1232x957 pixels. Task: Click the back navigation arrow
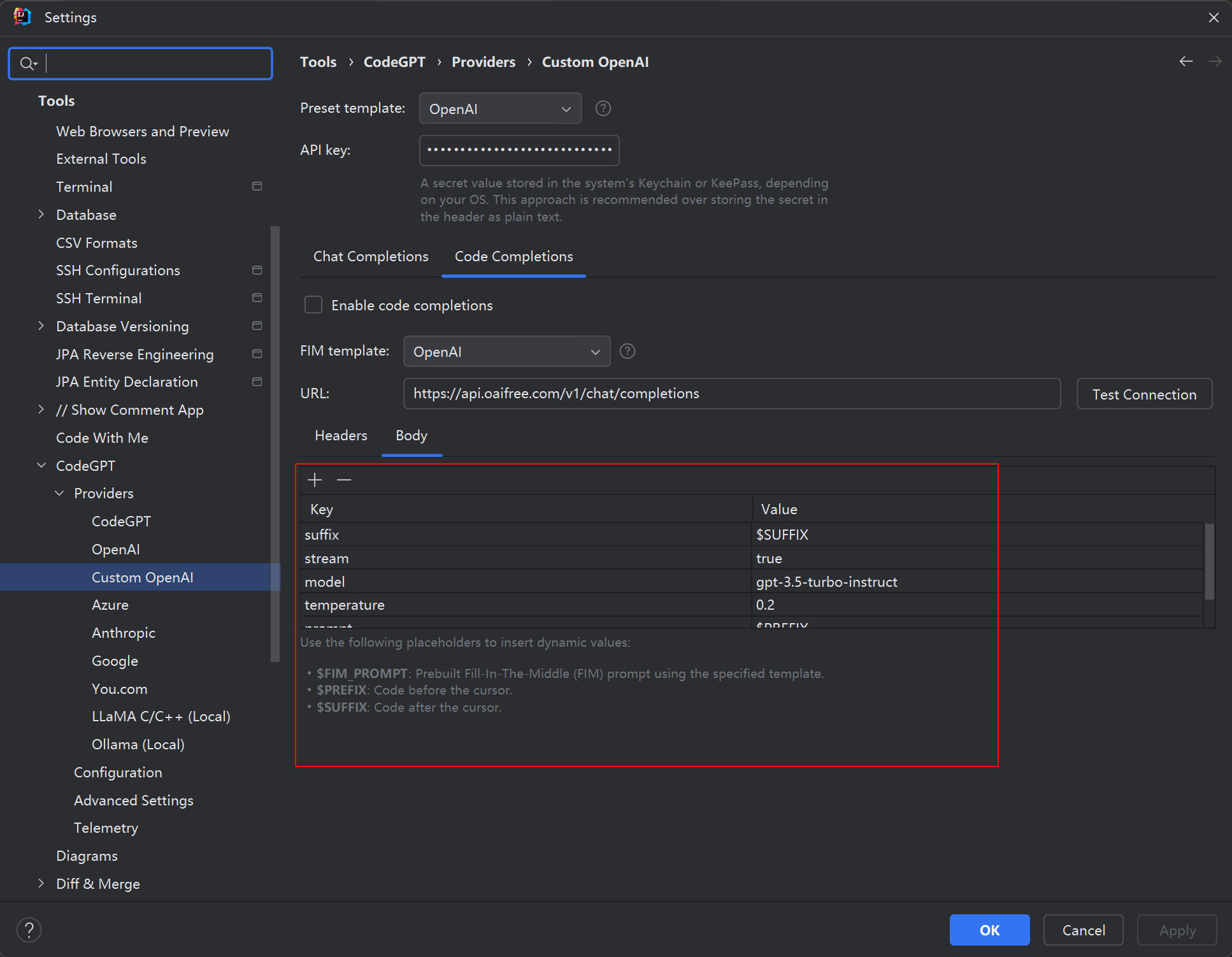[x=1185, y=61]
